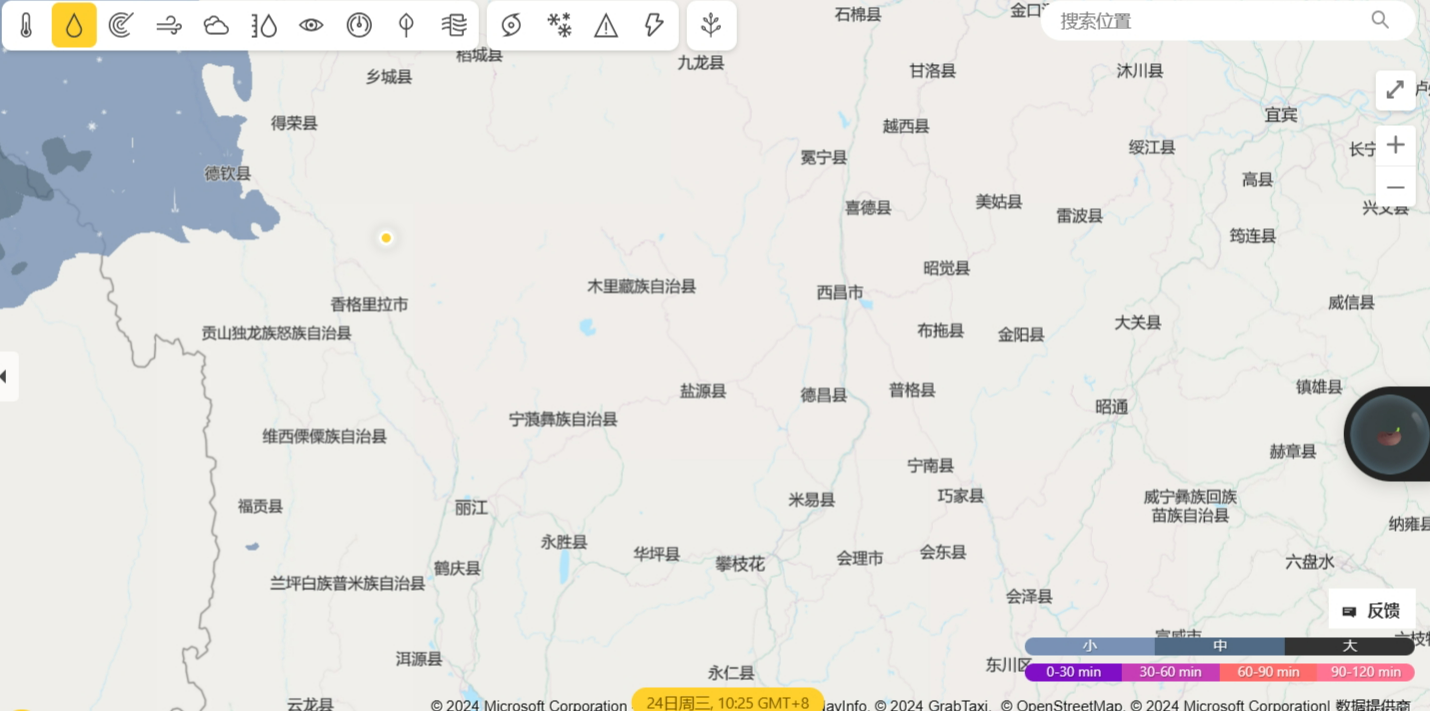Expand map to full screen
Image resolution: width=1430 pixels, height=711 pixels.
(x=1395, y=90)
